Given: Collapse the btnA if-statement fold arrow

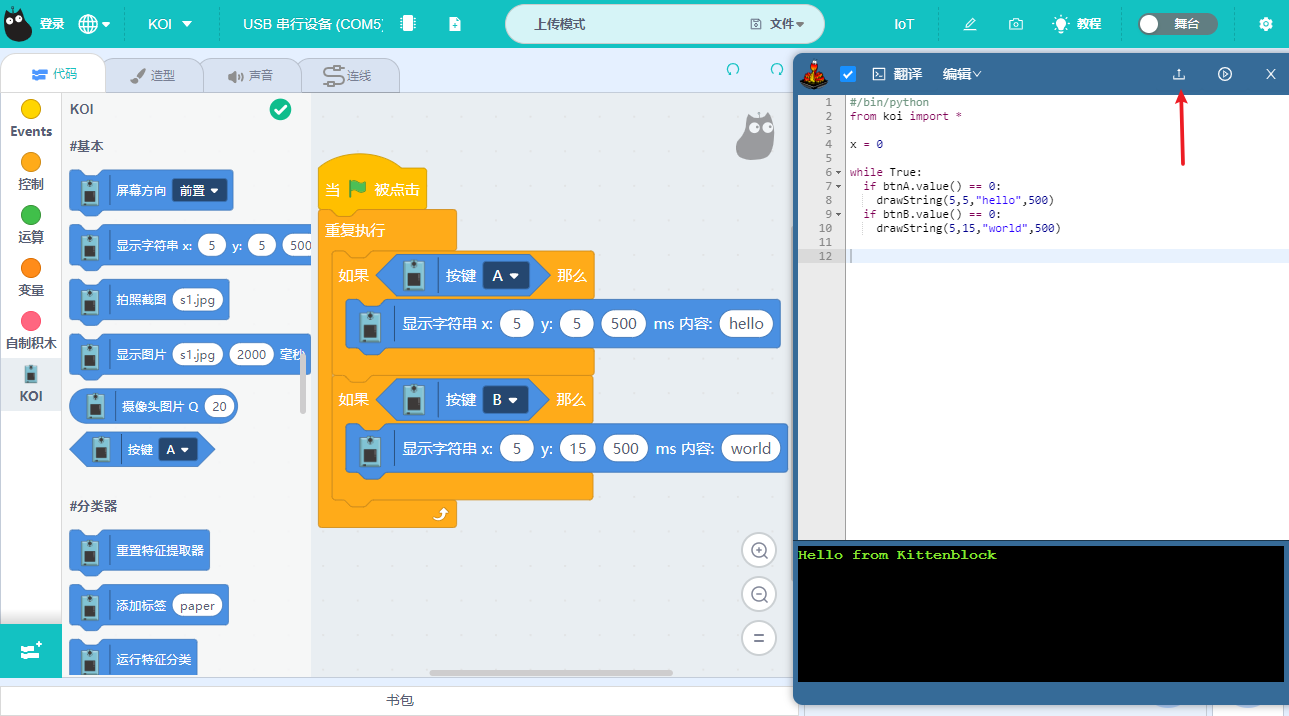Looking at the screenshot, I should click(839, 187).
